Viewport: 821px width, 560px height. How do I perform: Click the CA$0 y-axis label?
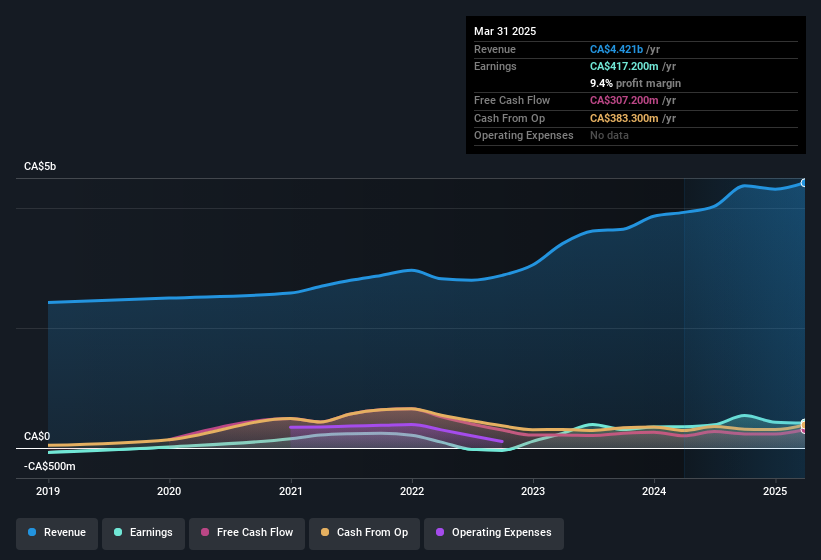(37, 436)
